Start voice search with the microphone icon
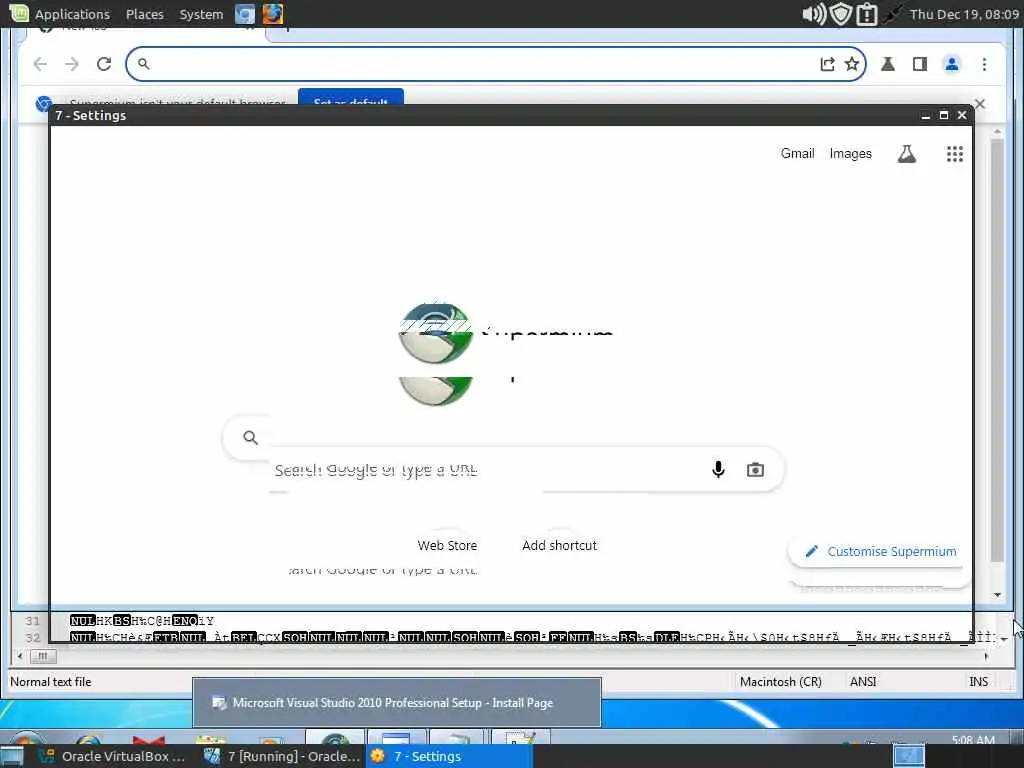This screenshot has height=768, width=1024. (x=718, y=470)
